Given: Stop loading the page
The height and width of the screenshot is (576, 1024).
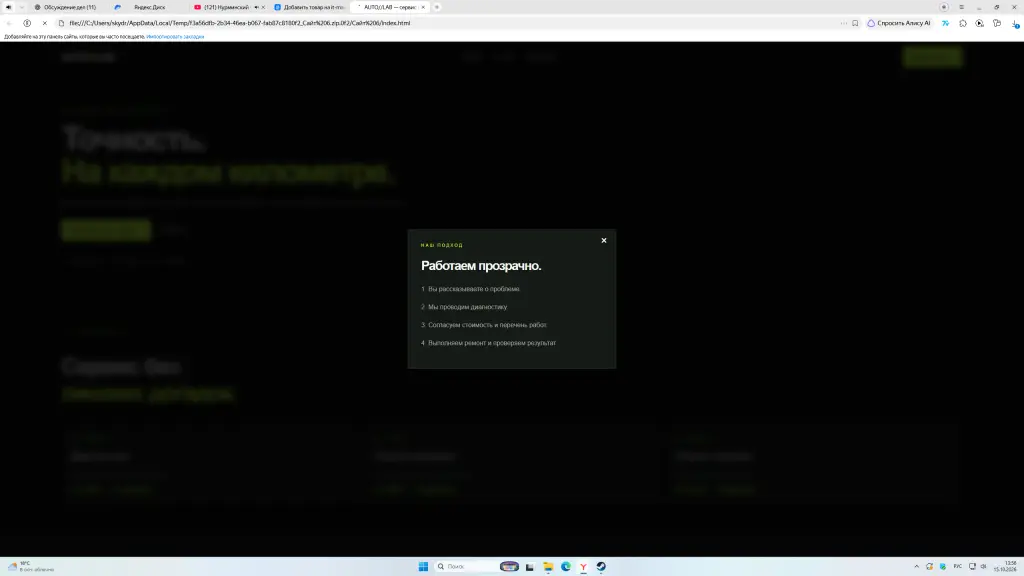Looking at the screenshot, I should (x=44, y=23).
